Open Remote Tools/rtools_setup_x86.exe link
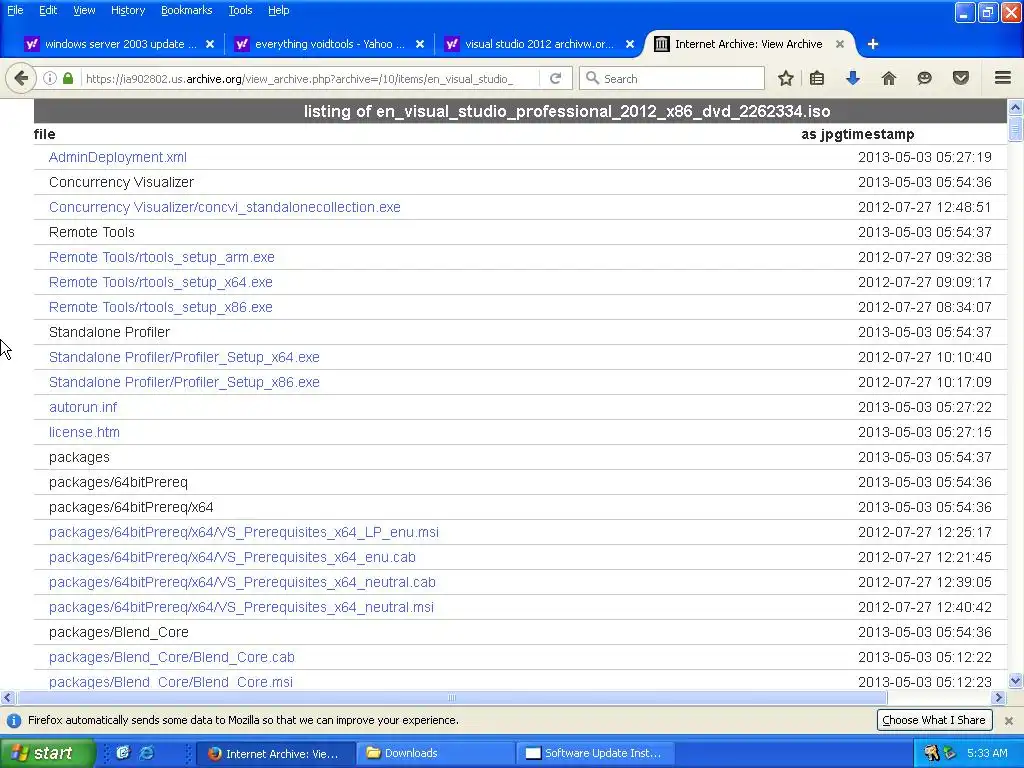Screen dimensions: 1024x768 (161, 307)
